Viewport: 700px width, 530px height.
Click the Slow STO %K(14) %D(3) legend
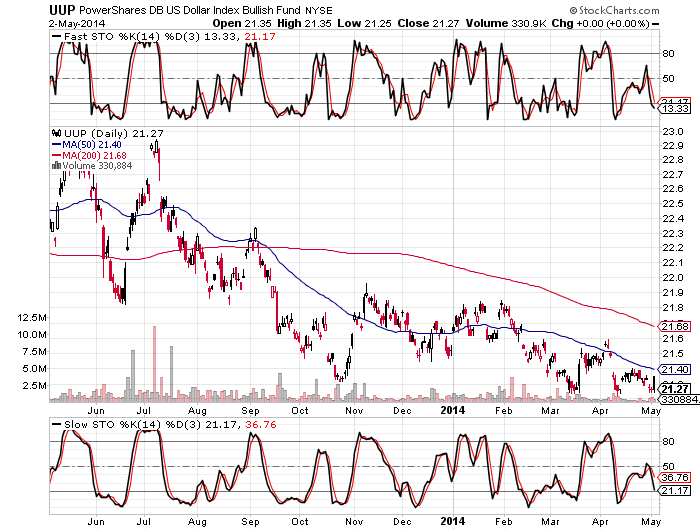pos(133,424)
